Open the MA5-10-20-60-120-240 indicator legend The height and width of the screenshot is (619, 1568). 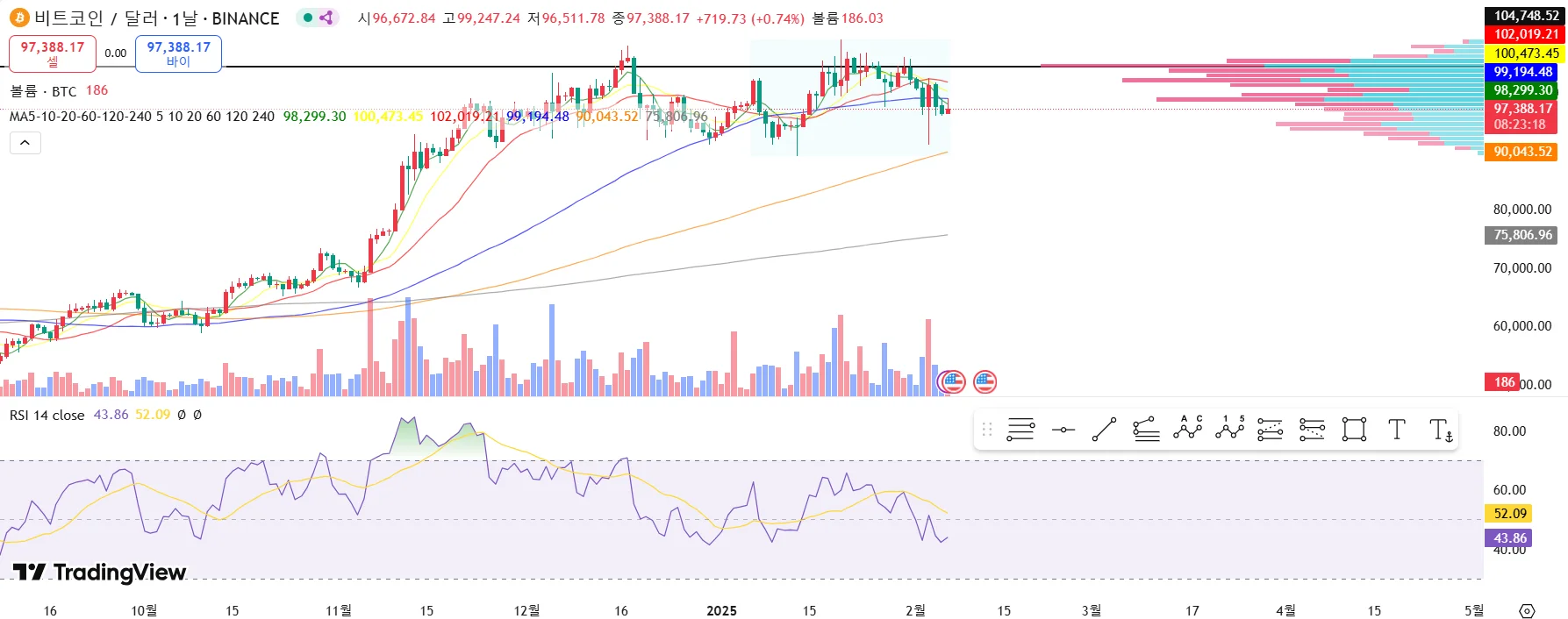click(141, 116)
